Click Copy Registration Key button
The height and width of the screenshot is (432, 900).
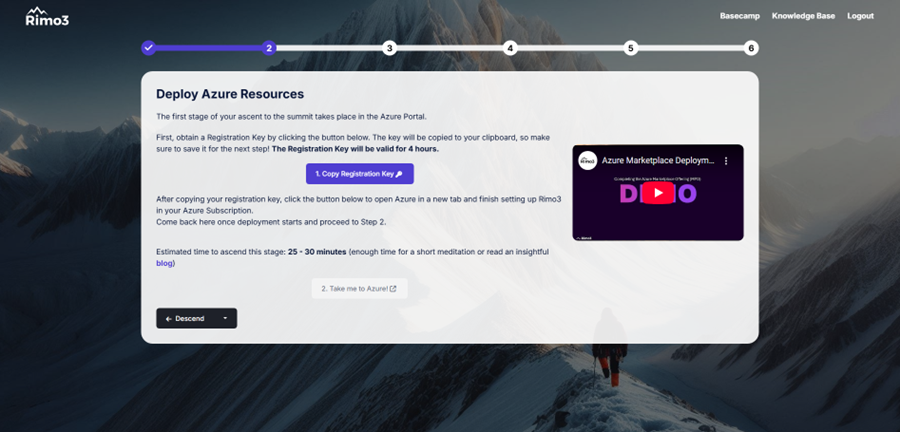[359, 174]
